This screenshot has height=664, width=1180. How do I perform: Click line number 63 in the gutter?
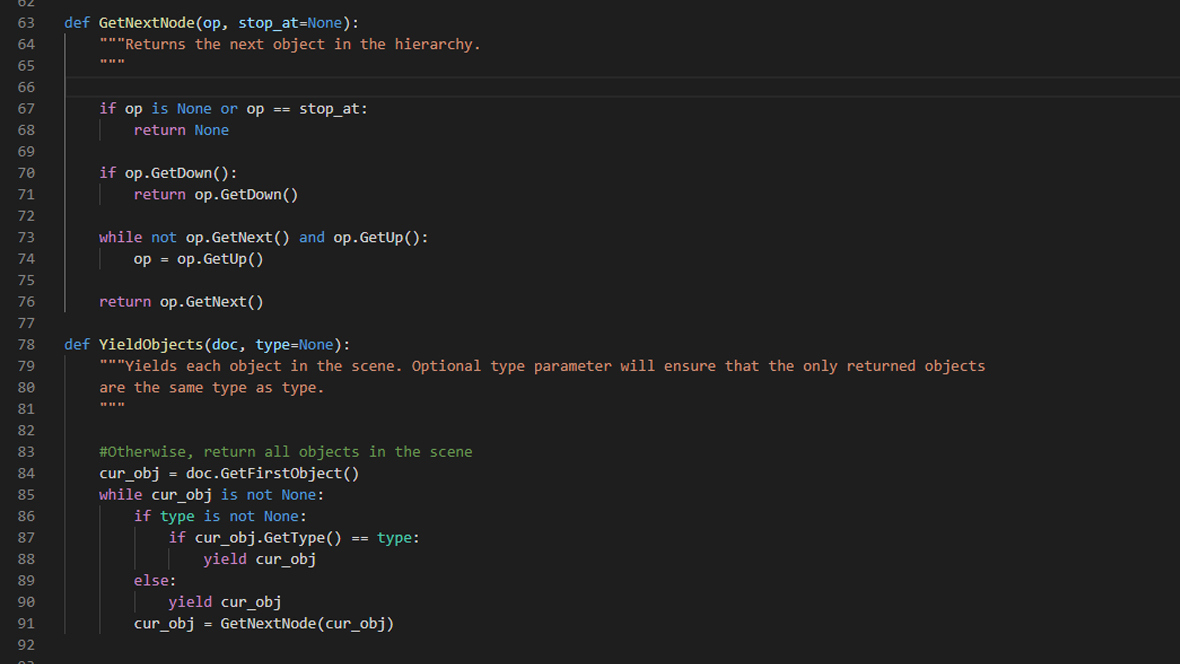(x=26, y=22)
